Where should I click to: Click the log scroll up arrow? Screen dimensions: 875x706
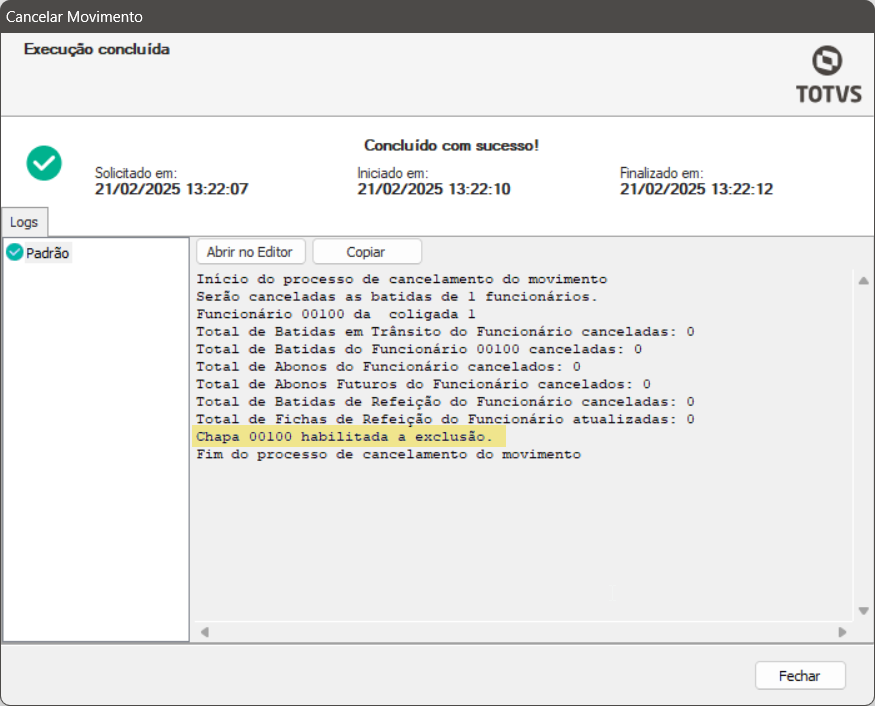(863, 281)
